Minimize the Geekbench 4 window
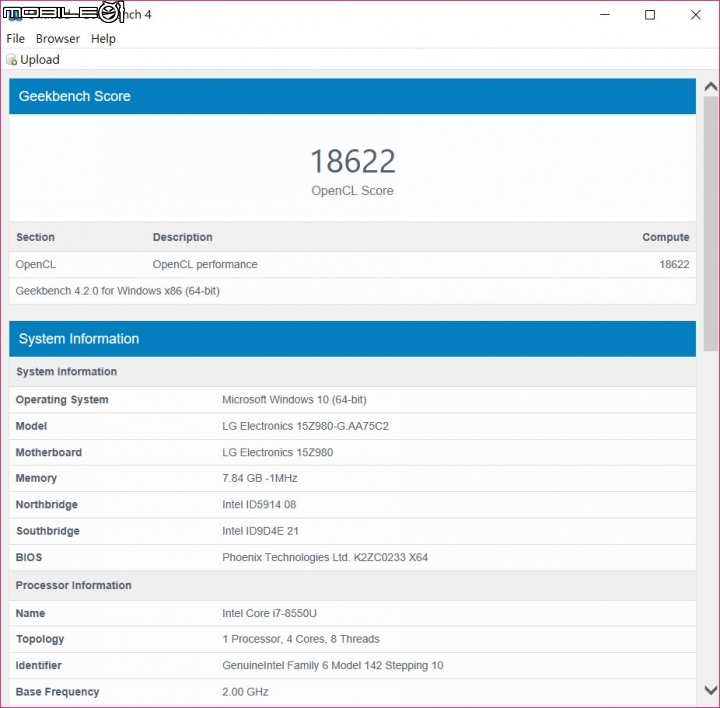 (605, 15)
